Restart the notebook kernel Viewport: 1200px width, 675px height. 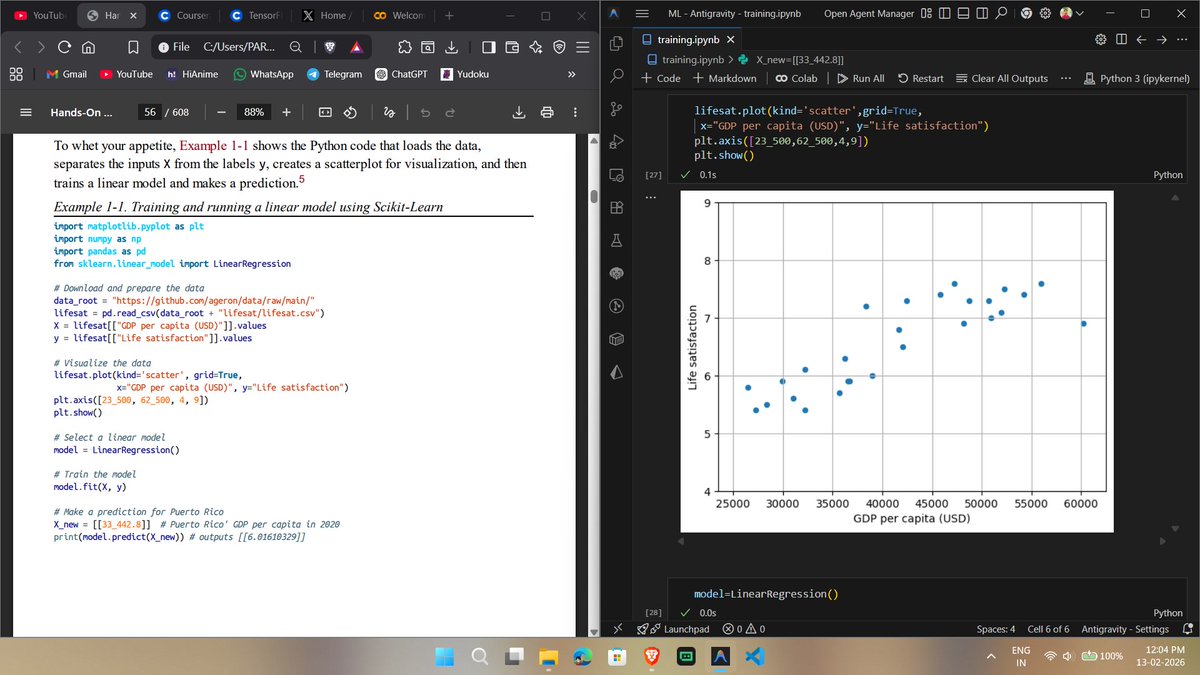(x=922, y=78)
